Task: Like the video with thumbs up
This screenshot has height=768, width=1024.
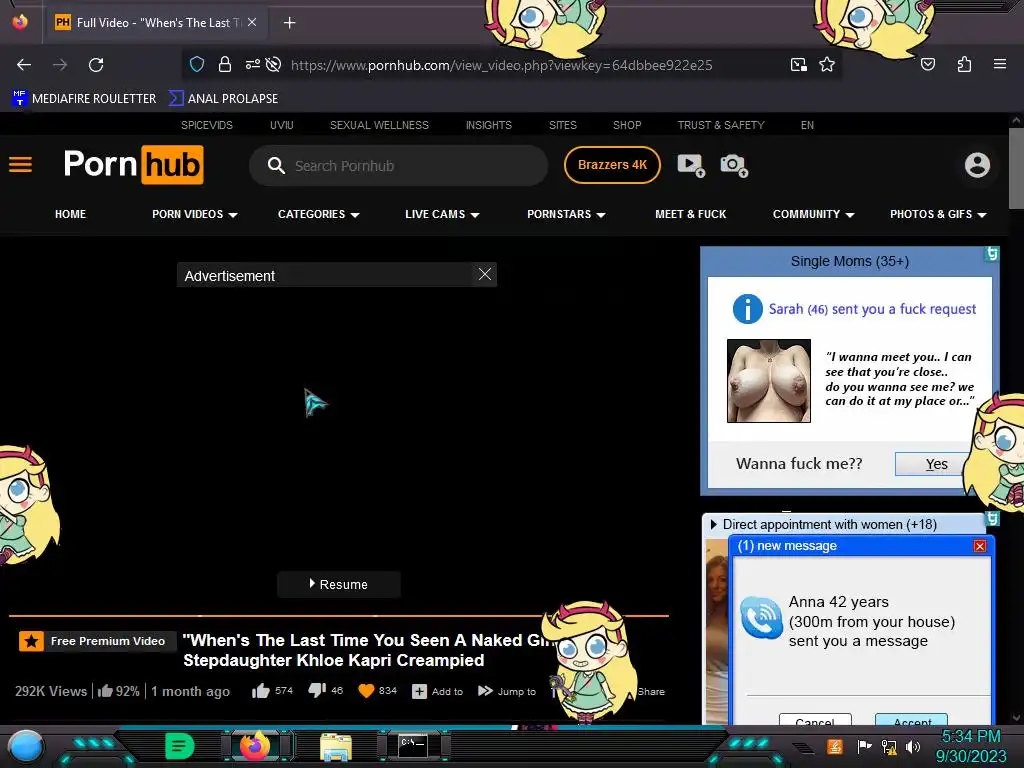Action: coord(261,691)
